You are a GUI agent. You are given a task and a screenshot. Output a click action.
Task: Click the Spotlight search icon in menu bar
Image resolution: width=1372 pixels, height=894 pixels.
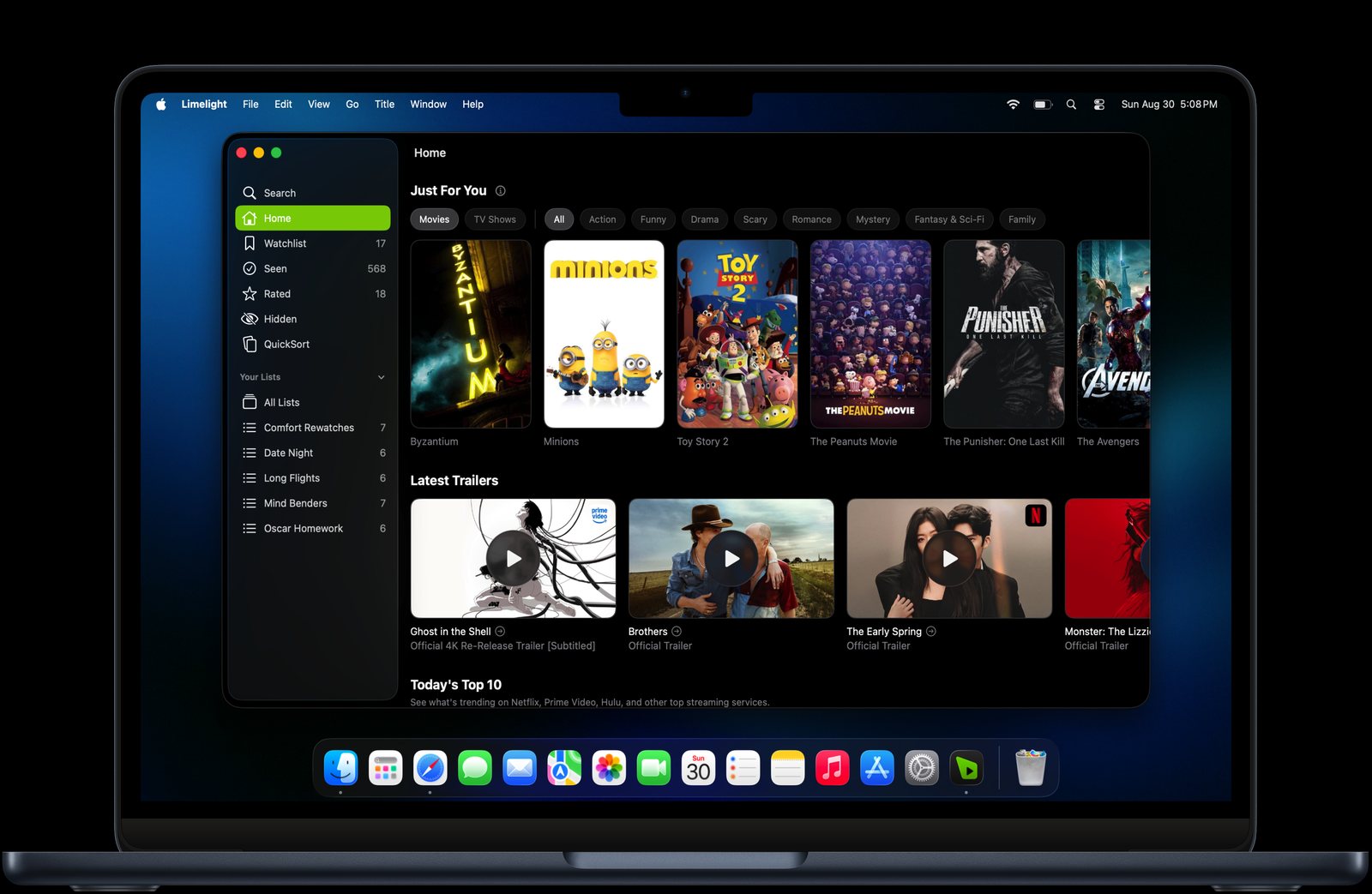coord(1071,104)
